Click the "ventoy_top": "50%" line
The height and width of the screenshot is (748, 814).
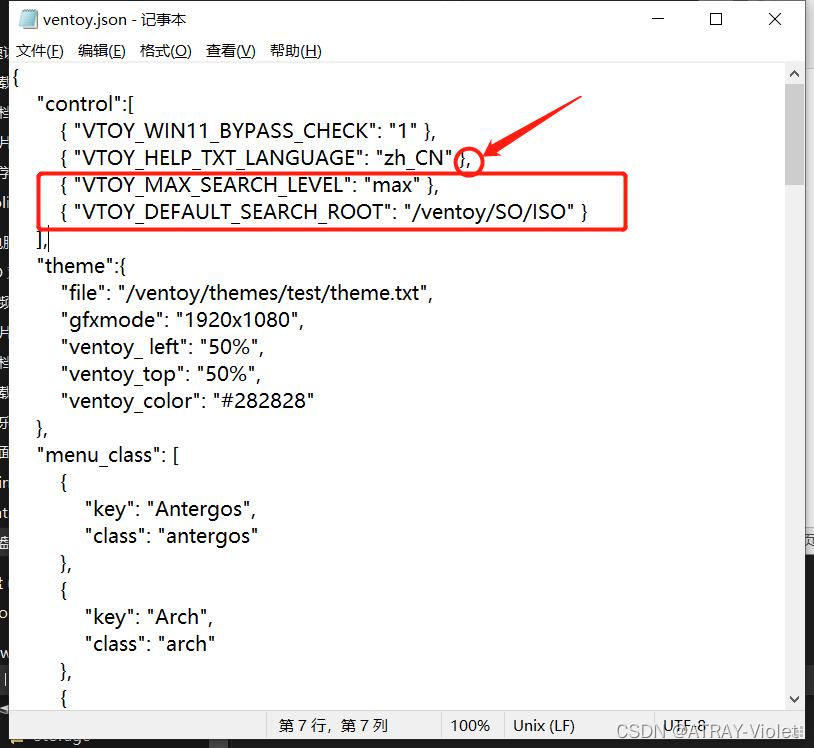point(161,374)
